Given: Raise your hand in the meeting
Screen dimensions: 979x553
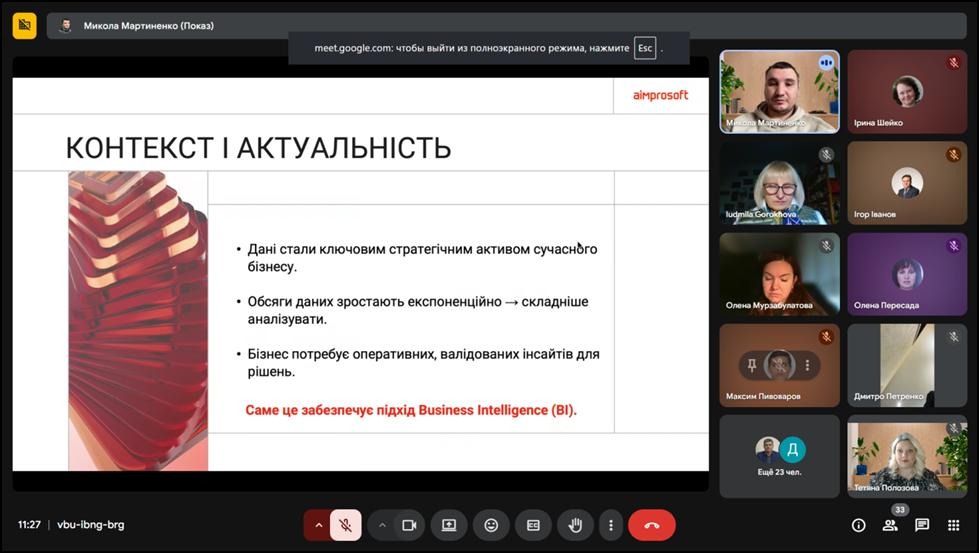Looking at the screenshot, I should coord(575,525).
